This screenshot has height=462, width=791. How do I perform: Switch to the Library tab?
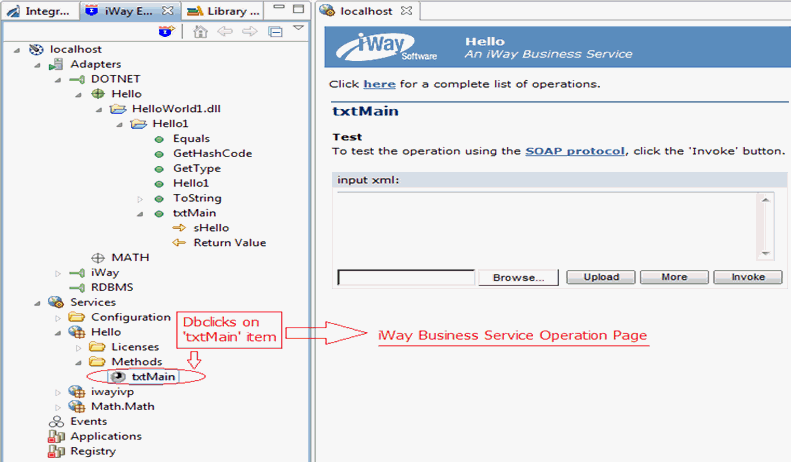click(x=222, y=11)
